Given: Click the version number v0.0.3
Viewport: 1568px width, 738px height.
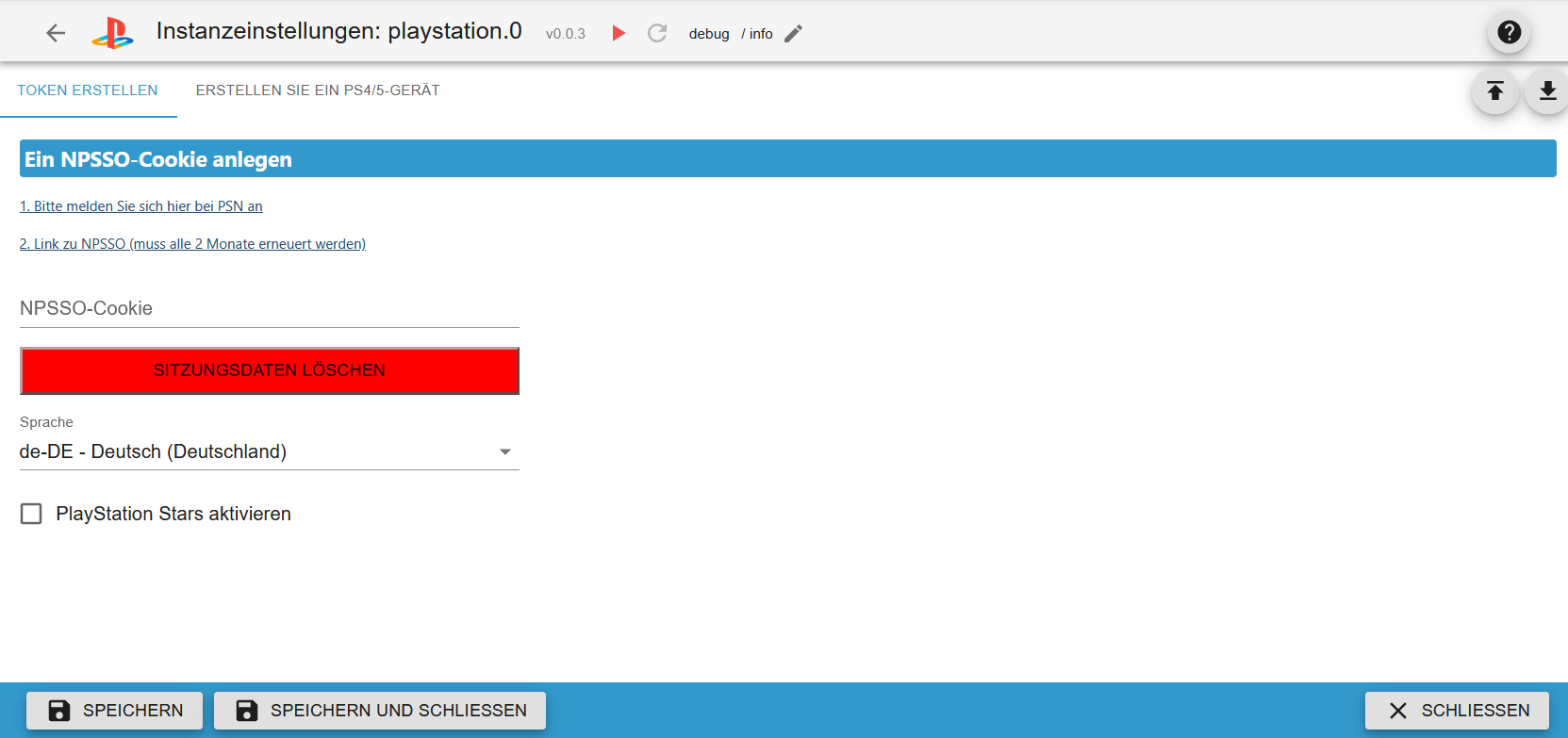Looking at the screenshot, I should [566, 34].
